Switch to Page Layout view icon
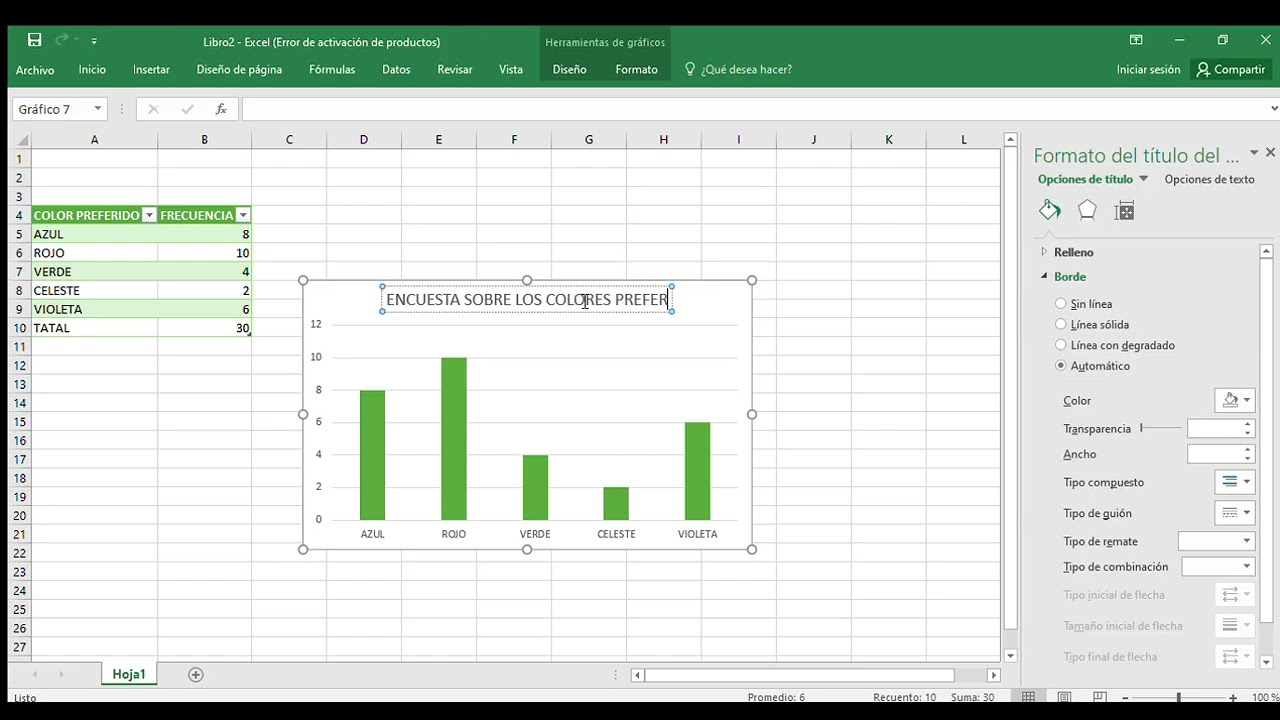This screenshot has width=1280, height=720. 1064,697
